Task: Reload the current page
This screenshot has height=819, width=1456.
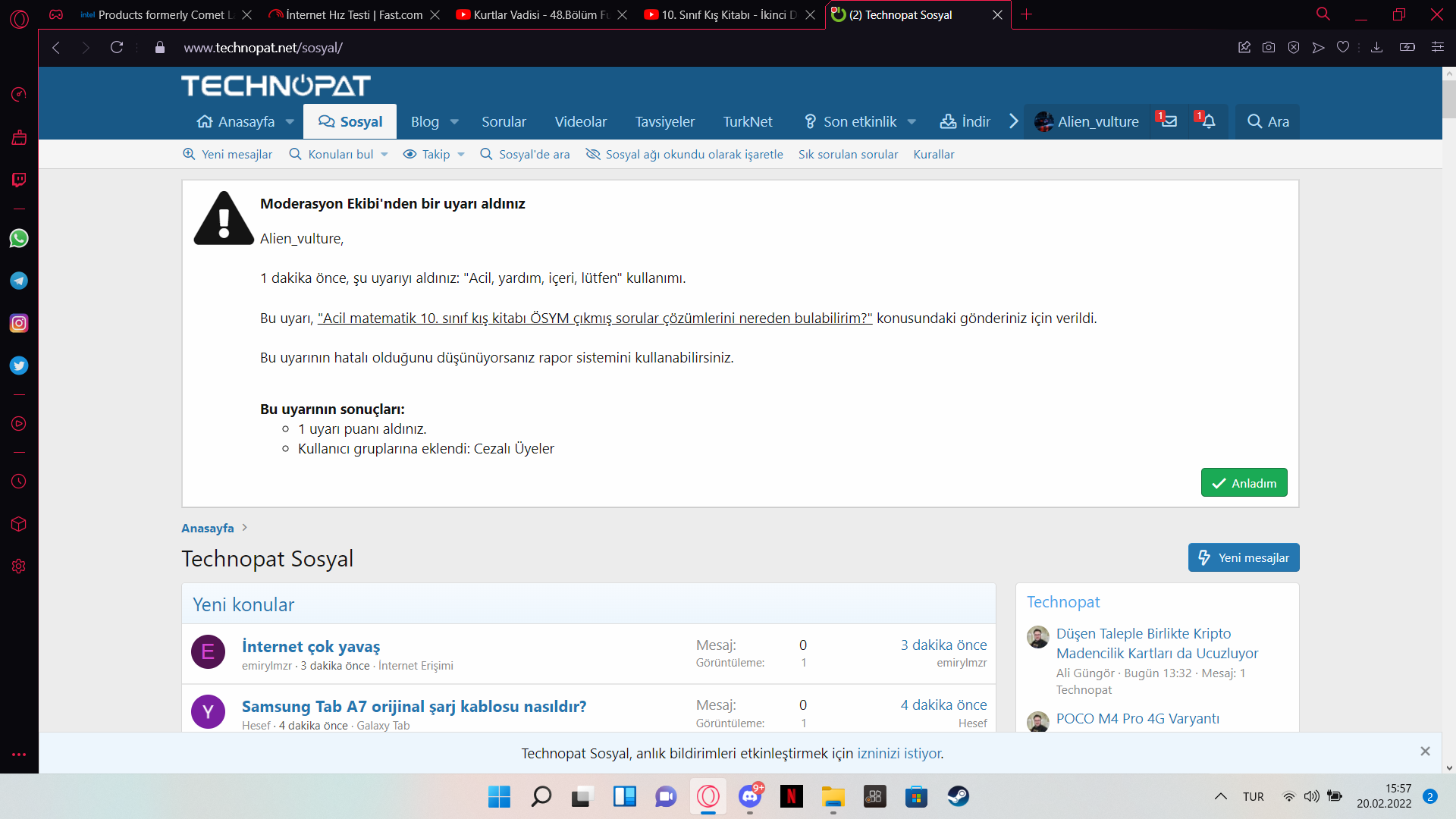Action: pos(117,47)
